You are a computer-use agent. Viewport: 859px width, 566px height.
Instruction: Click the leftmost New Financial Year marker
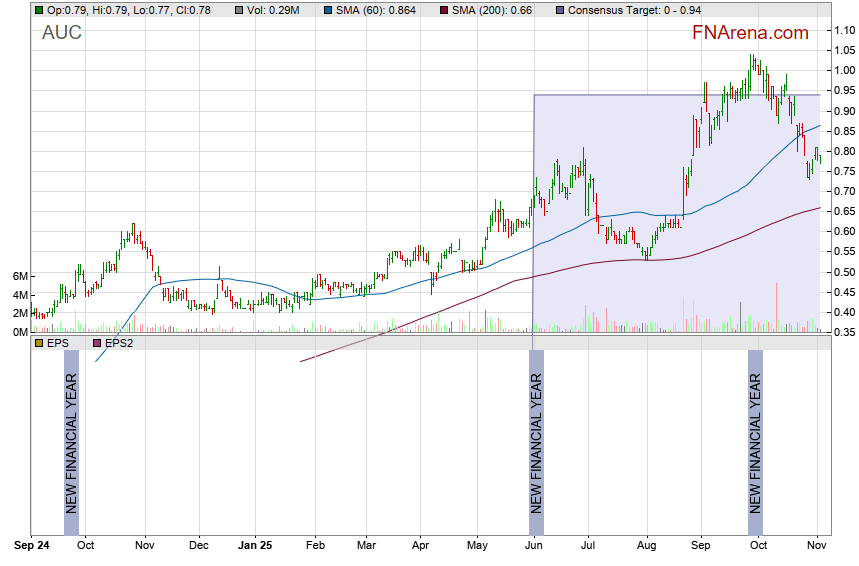pyautogui.click(x=71, y=442)
